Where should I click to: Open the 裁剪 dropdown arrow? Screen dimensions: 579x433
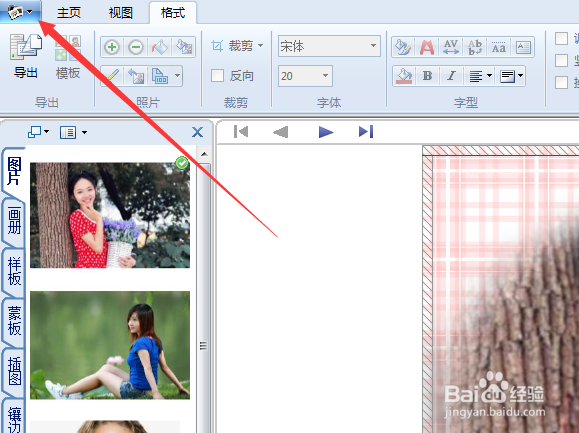[260, 46]
